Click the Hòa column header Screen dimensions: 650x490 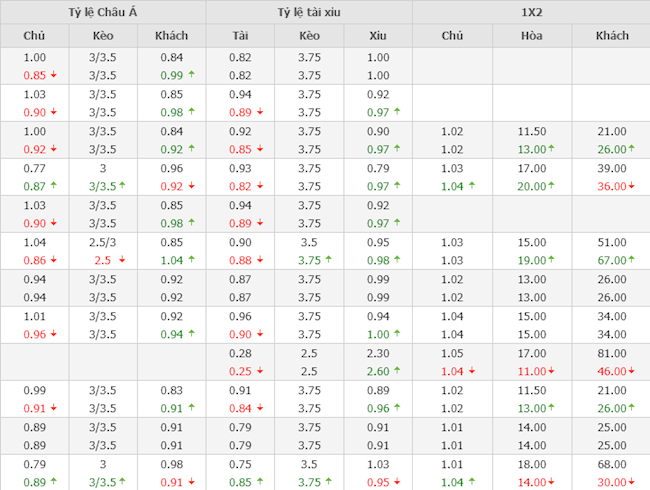click(531, 36)
